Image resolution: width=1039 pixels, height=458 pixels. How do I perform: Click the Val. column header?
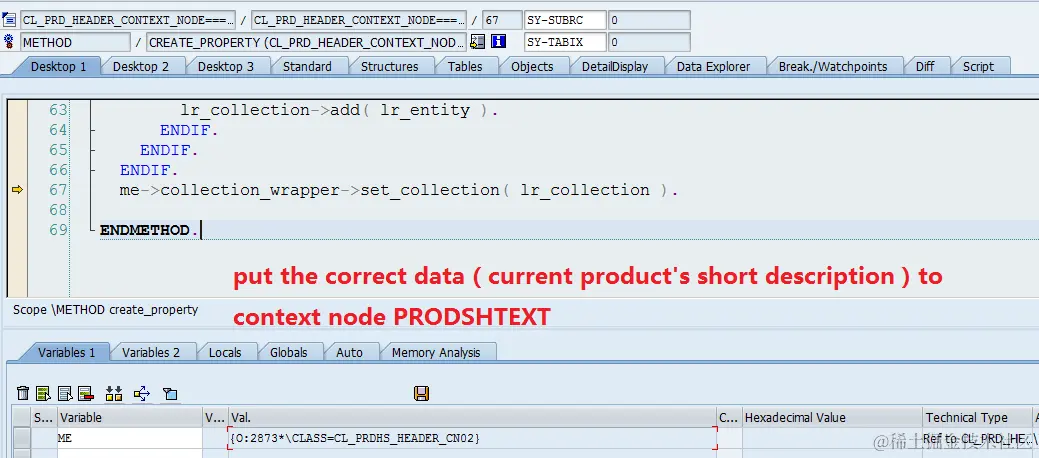click(472, 418)
